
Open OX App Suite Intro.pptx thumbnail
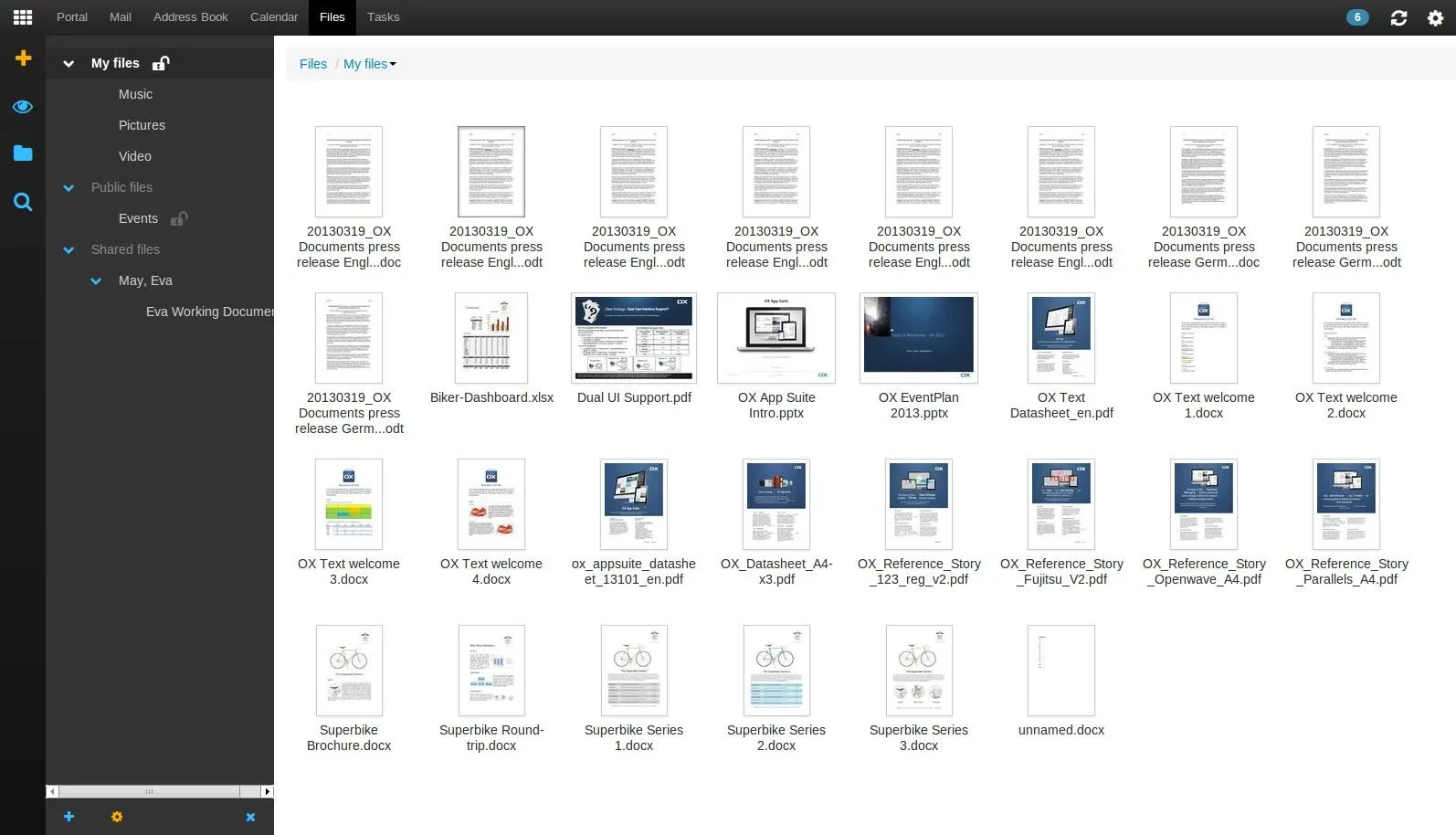click(776, 338)
